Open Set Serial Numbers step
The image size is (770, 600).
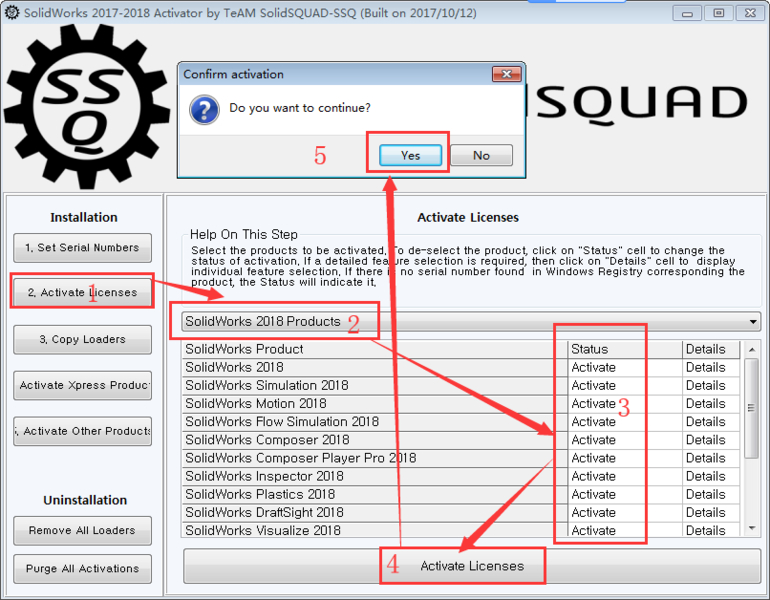(x=82, y=247)
